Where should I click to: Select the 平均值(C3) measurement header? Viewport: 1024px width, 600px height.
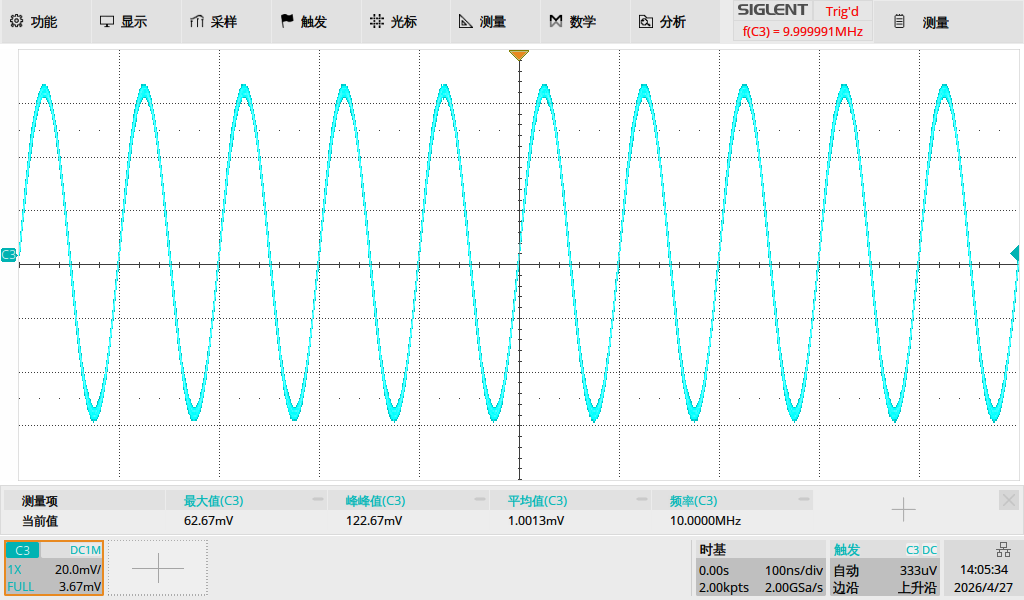pyautogui.click(x=537, y=501)
